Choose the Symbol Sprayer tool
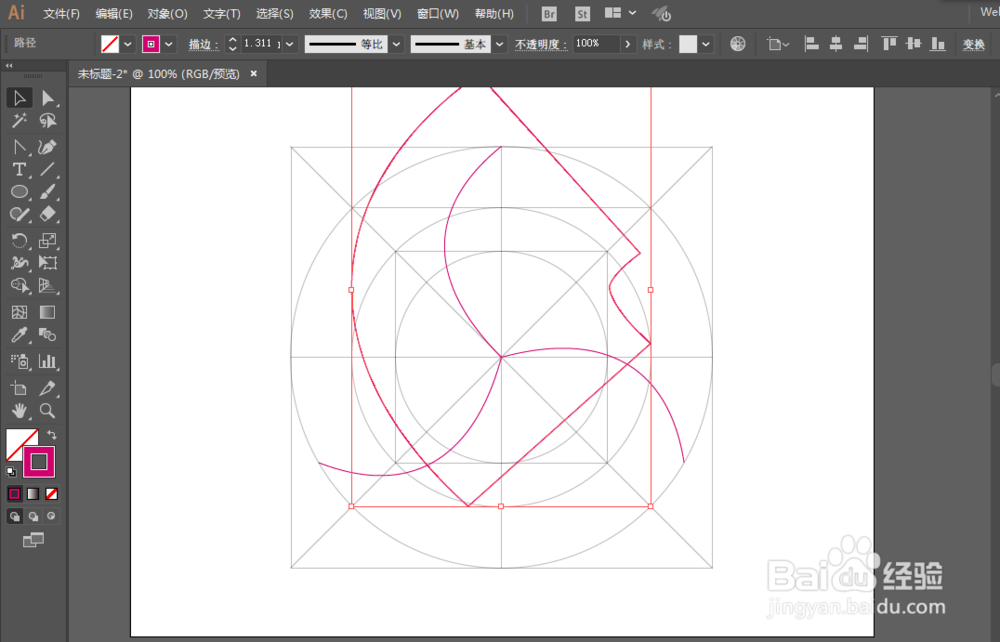This screenshot has width=1000, height=642. point(19,361)
